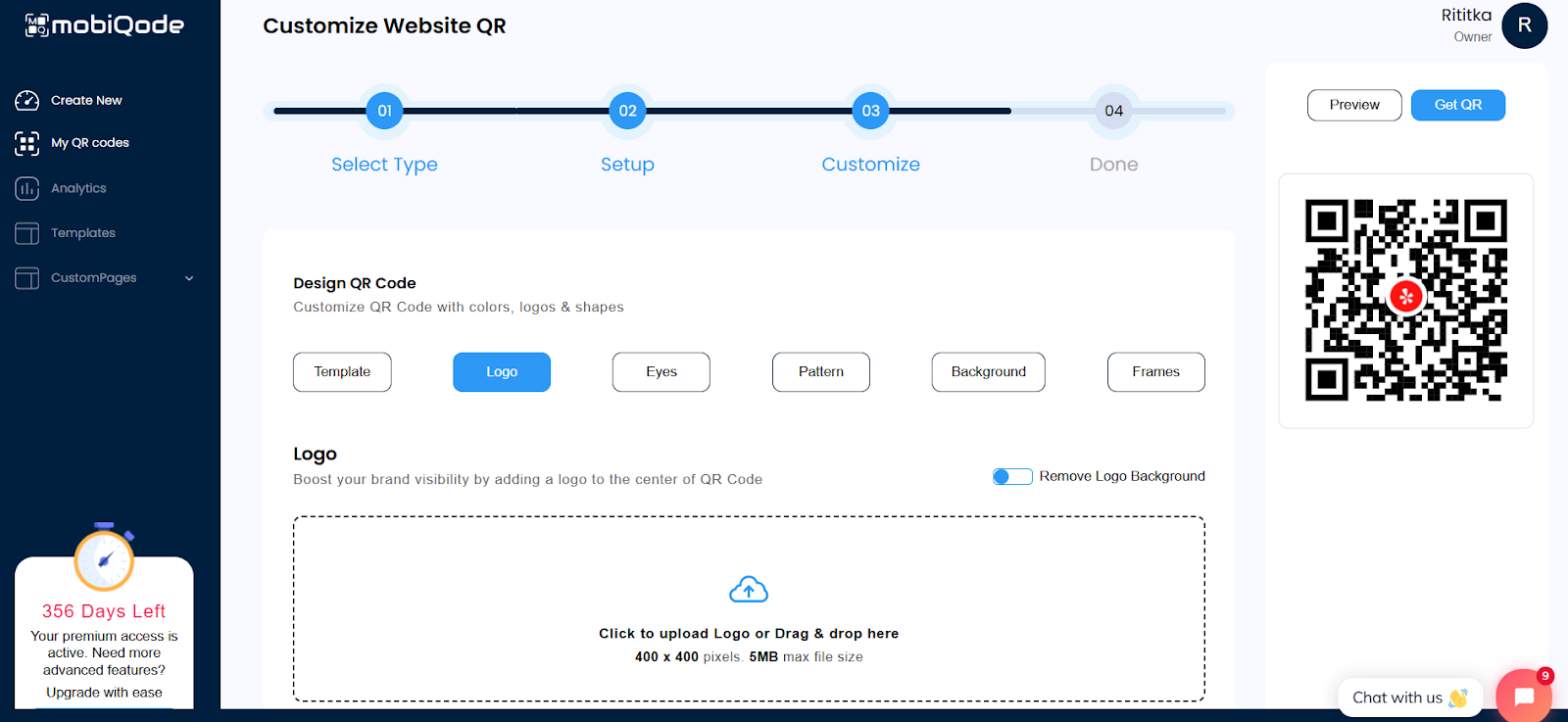This screenshot has width=1568, height=722.
Task: Toggle Remove Logo Background switch
Action: [1012, 477]
